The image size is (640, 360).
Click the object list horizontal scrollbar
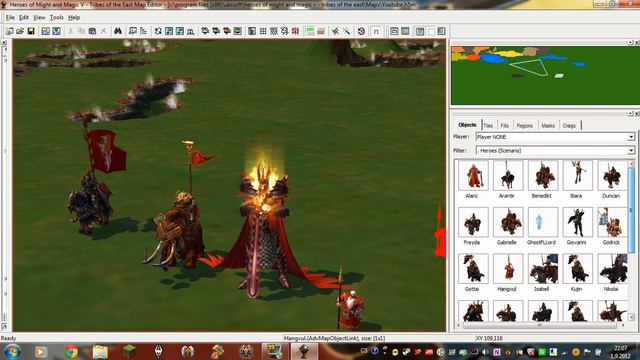coord(540,325)
